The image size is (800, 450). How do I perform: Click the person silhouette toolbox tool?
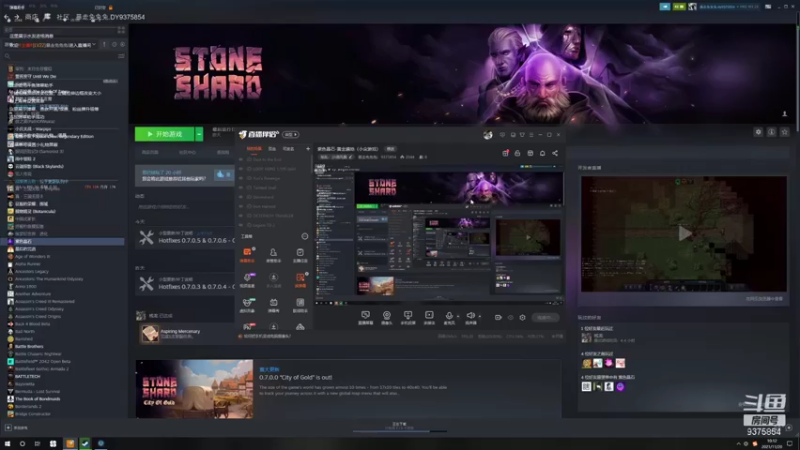[273, 255]
